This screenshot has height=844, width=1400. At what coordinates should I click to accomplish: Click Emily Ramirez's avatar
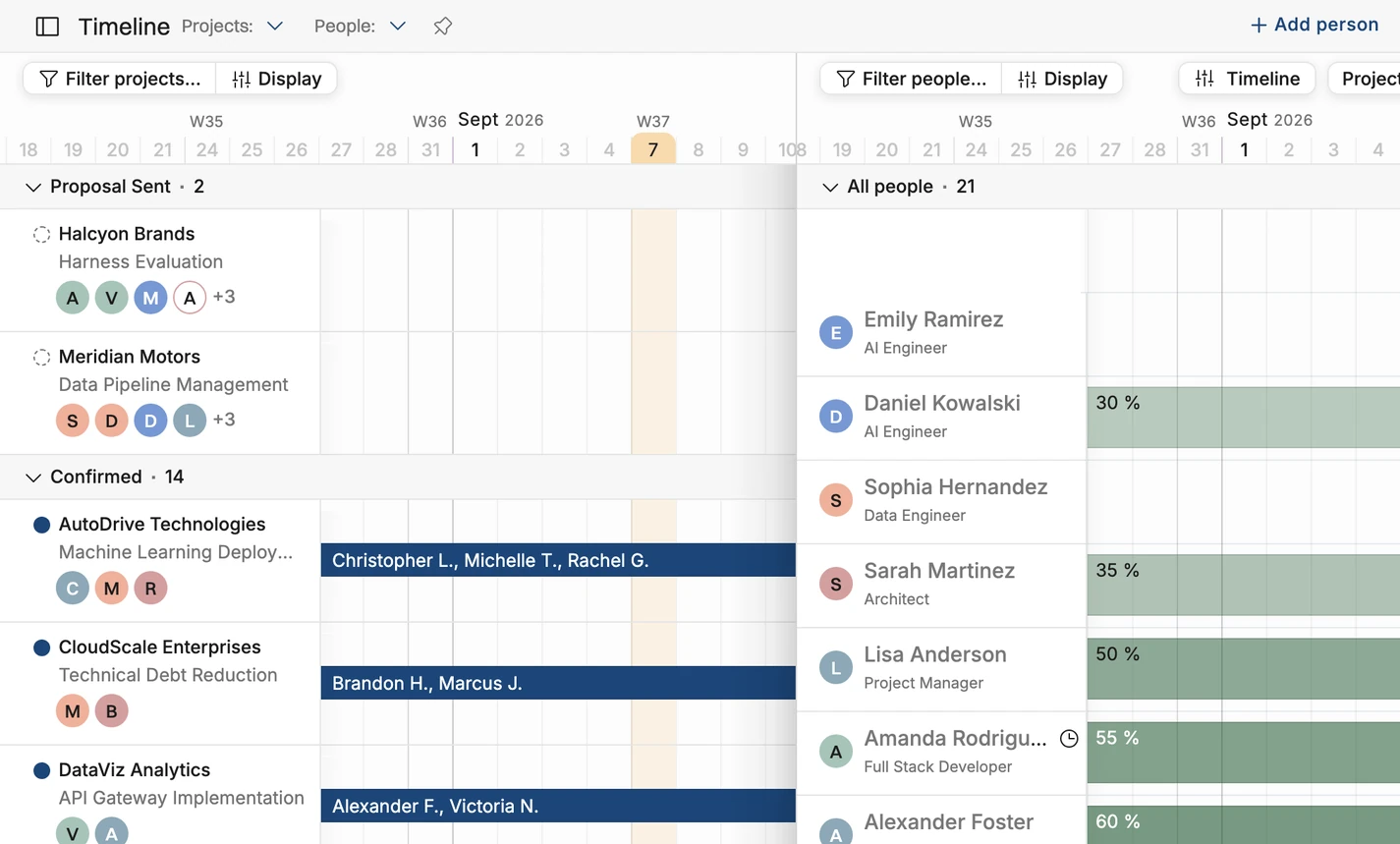pyautogui.click(x=835, y=333)
